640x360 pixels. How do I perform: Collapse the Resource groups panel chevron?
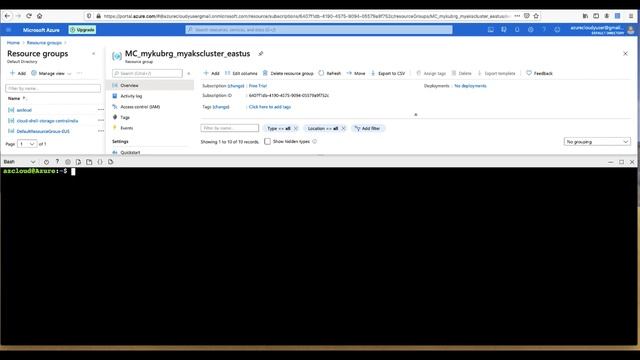[93, 53]
